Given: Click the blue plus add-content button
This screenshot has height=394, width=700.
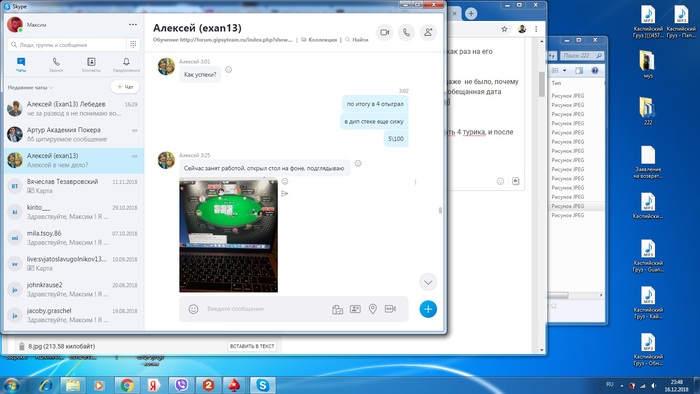Looking at the screenshot, I should coord(428,309).
